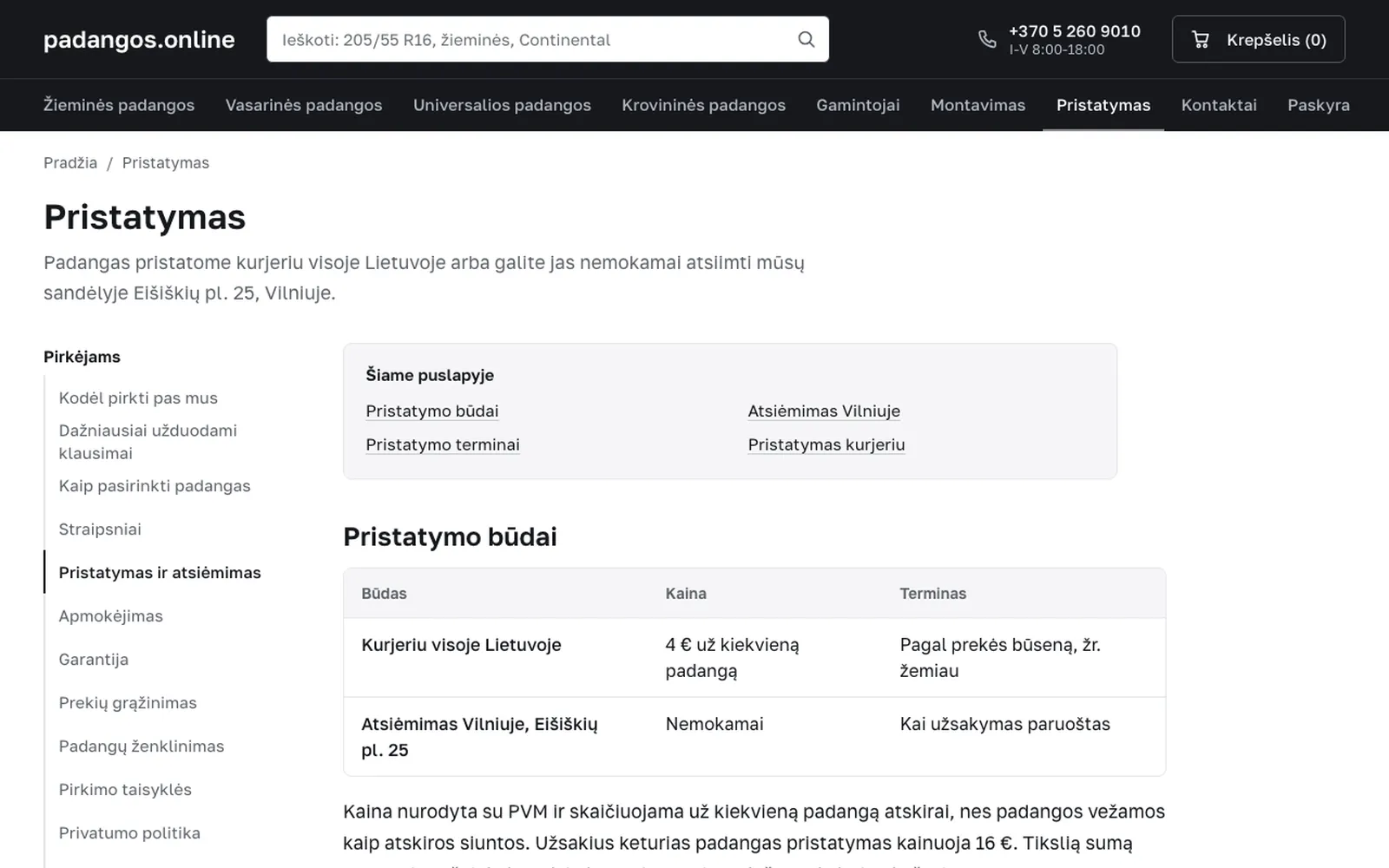Click Kai užsakymas paruoštas cell
The width and height of the screenshot is (1389, 868).
point(1005,724)
